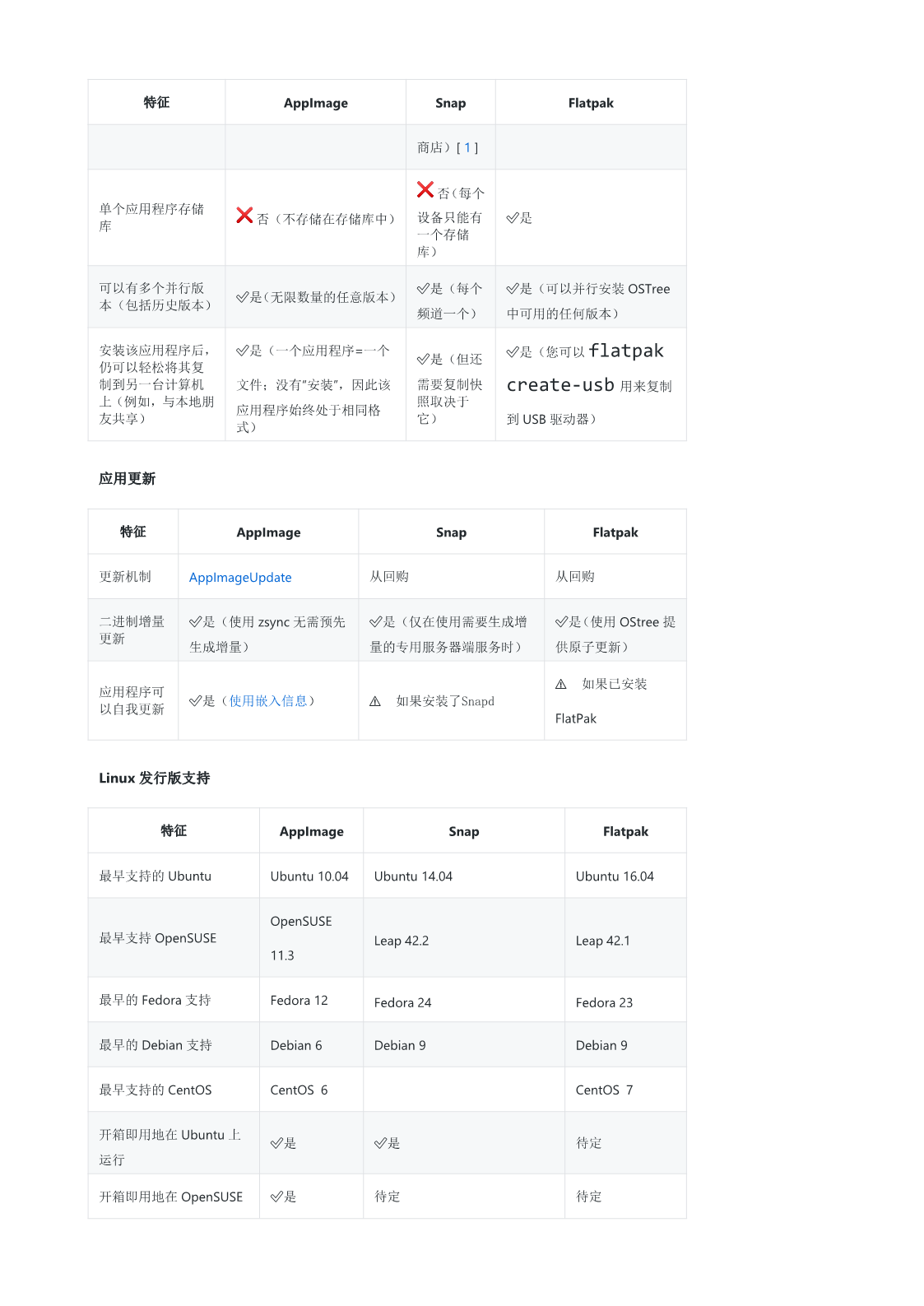
Task: Click AppImage checkmark in 开箱即用地在 Ubuntu 上运行 row
Action: click(276, 1144)
